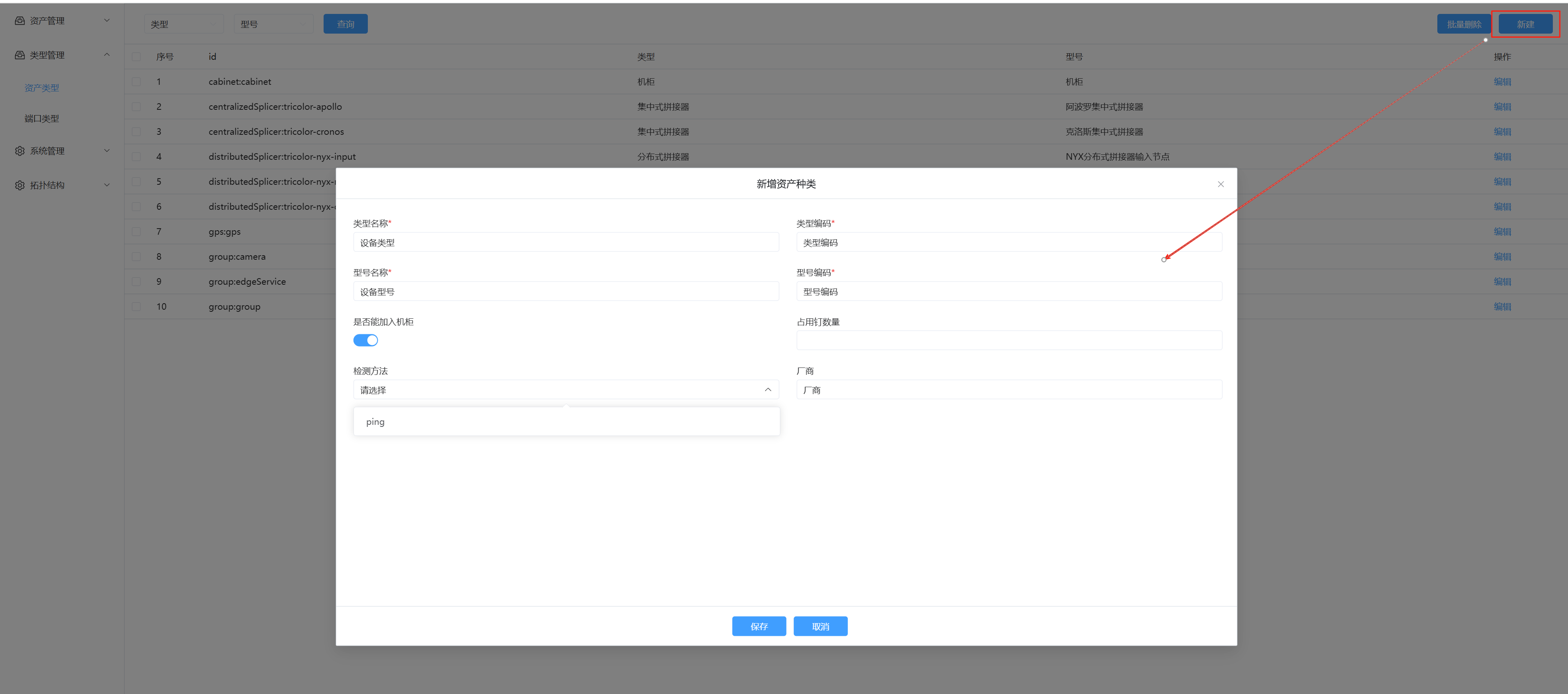Check the row 10 group:group checkbox
Viewport: 1568px width, 694px height.
coord(136,306)
